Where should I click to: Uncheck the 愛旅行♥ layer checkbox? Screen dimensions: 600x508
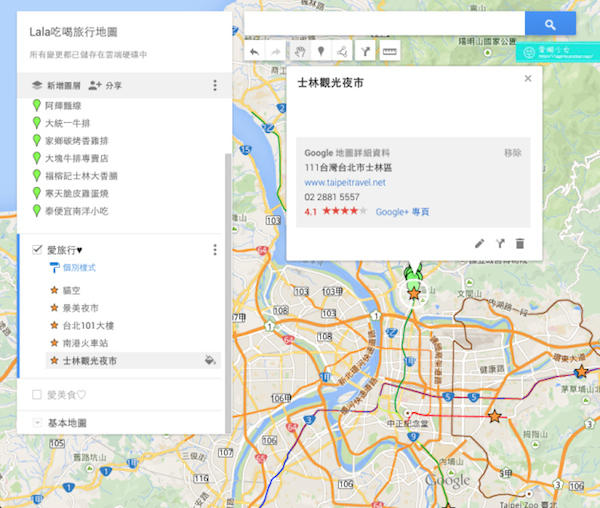click(37, 249)
